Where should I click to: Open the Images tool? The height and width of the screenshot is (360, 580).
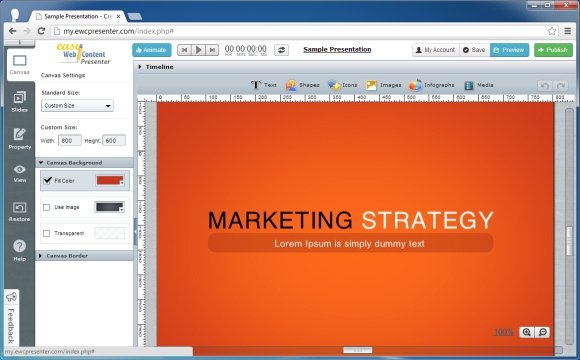pyautogui.click(x=384, y=85)
